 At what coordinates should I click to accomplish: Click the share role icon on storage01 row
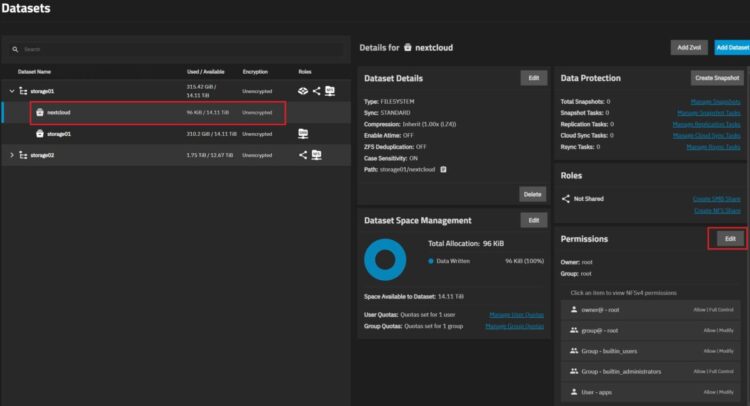[x=317, y=91]
